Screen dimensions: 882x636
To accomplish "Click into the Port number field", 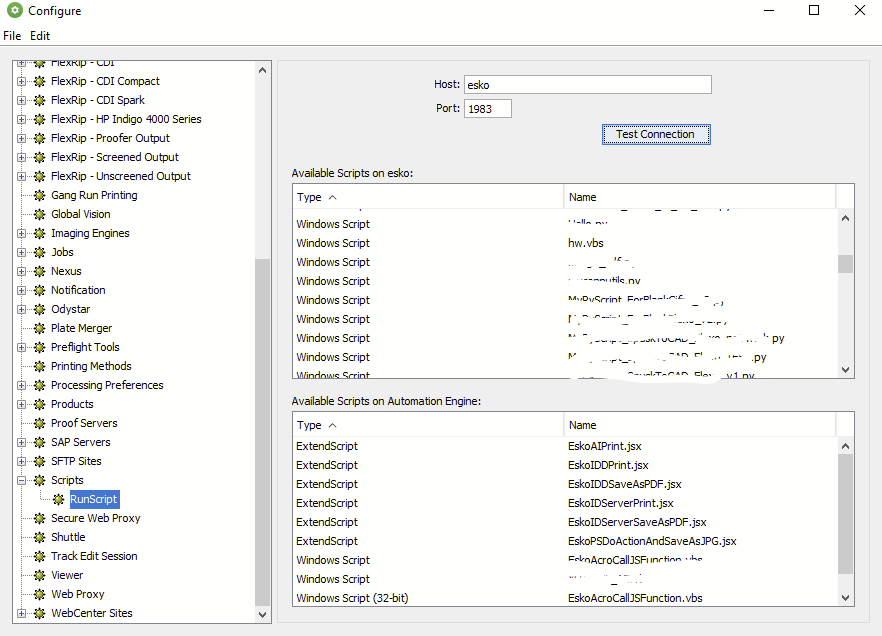I will [487, 108].
